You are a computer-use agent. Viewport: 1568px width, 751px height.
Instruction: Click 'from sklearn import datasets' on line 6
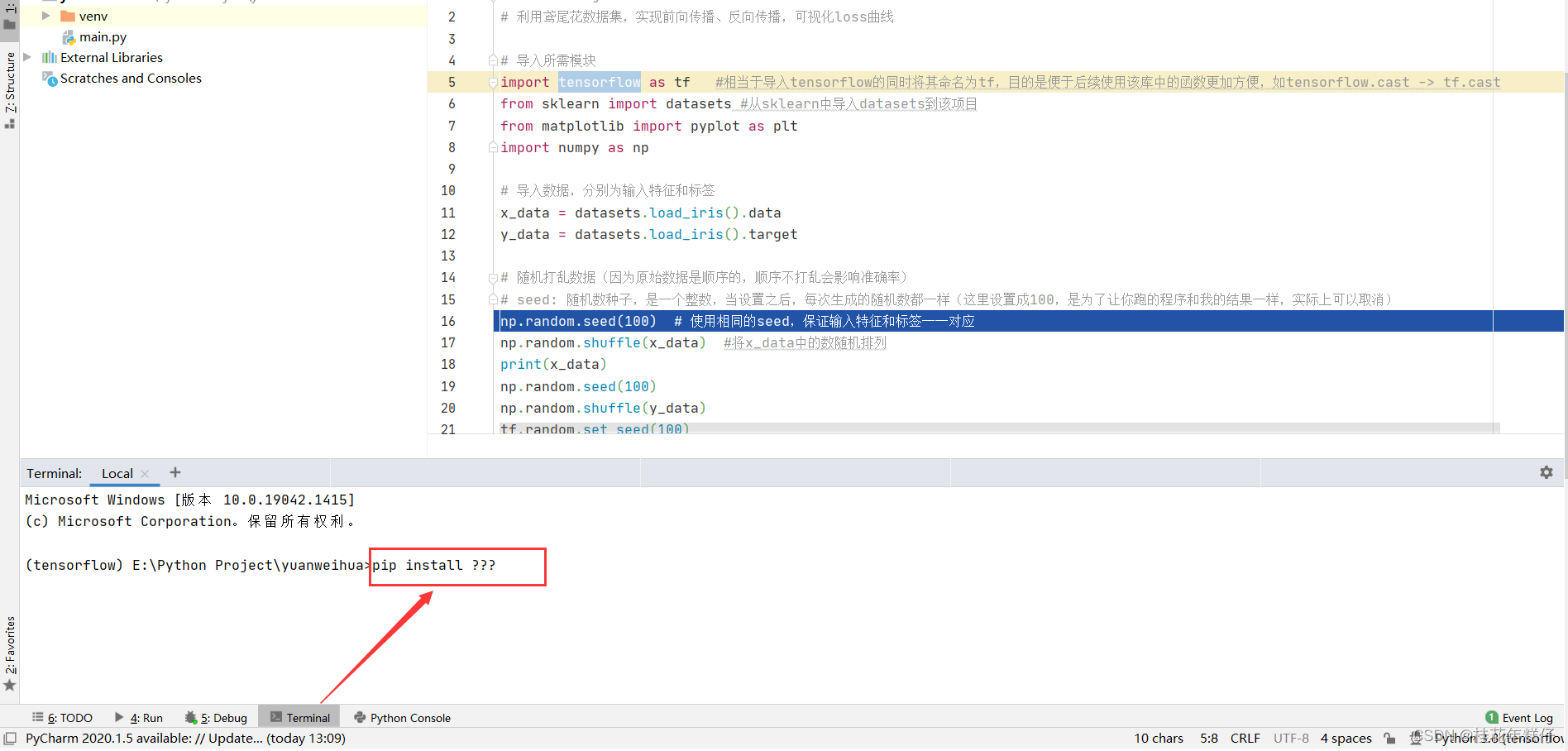(x=615, y=103)
